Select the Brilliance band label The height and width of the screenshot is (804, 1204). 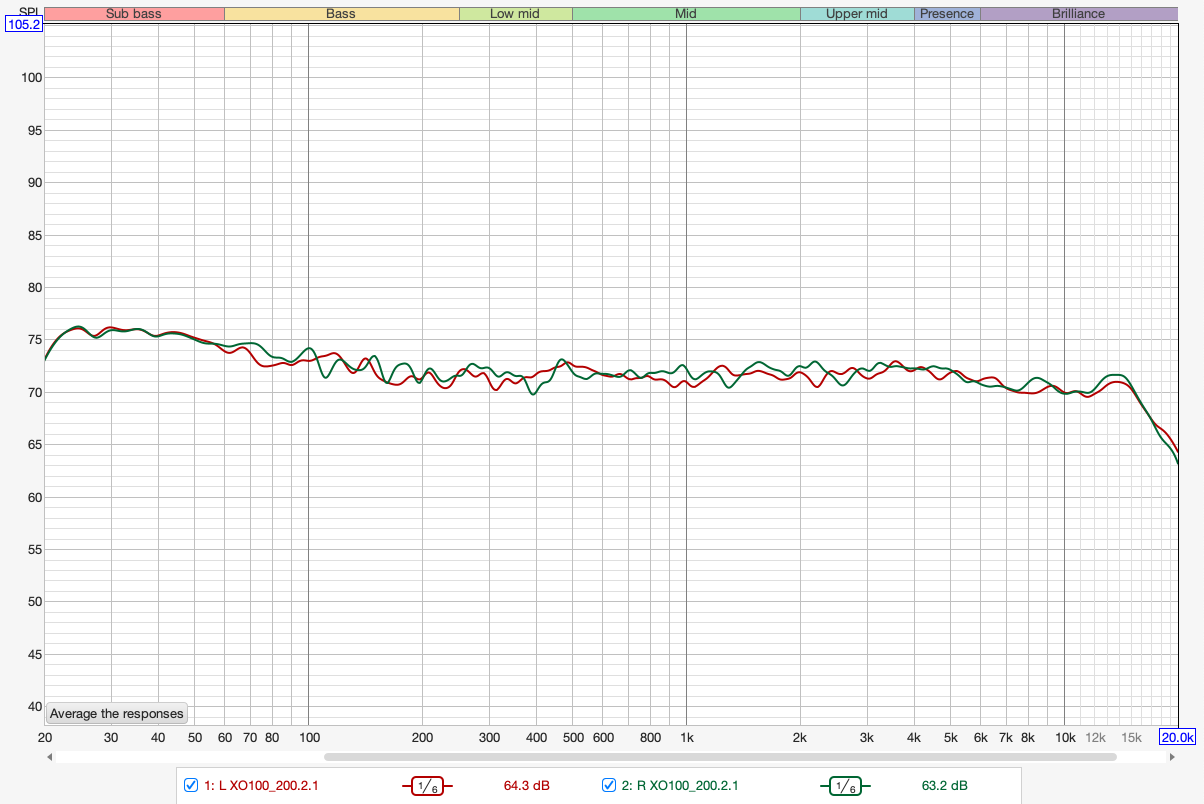[1079, 14]
